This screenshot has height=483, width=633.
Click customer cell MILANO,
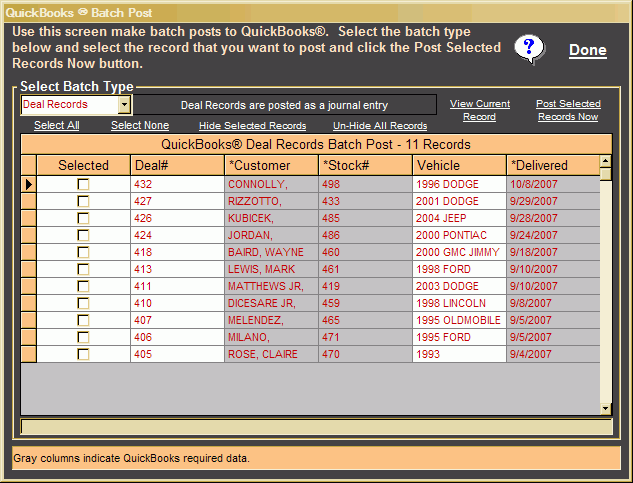tap(271, 337)
